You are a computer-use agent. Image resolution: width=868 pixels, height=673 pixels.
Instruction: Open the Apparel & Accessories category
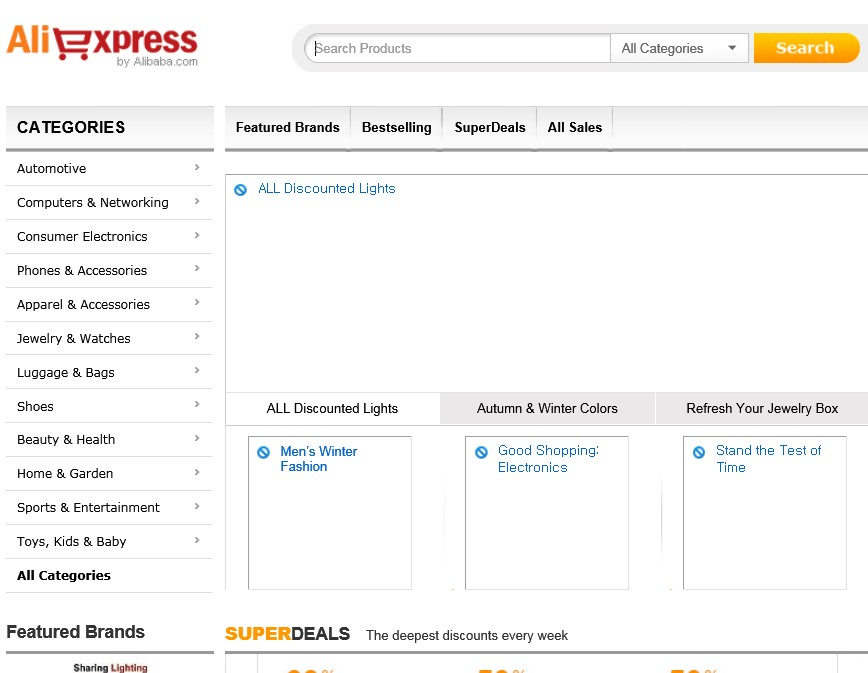pyautogui.click(x=83, y=304)
